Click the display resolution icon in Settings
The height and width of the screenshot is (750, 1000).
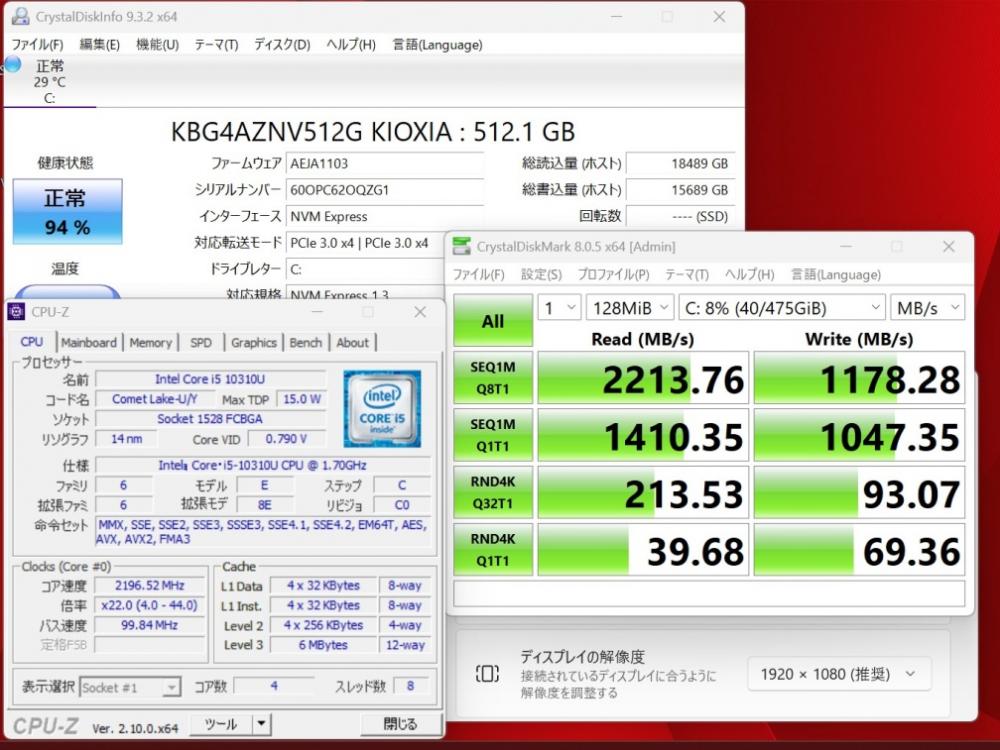[x=487, y=673]
